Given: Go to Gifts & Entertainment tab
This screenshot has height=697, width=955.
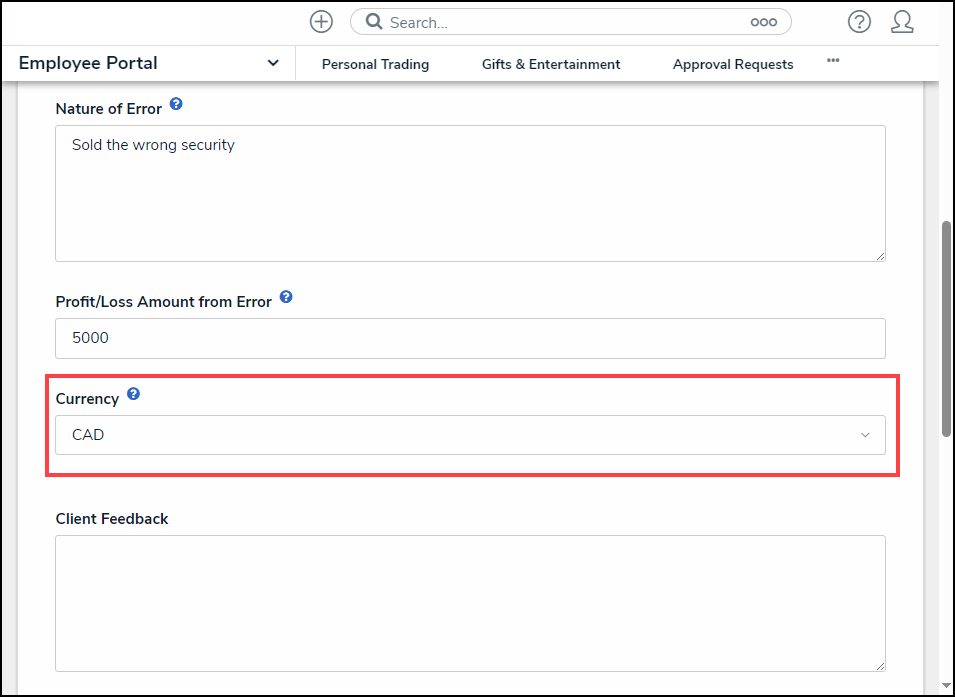Looking at the screenshot, I should point(551,64).
